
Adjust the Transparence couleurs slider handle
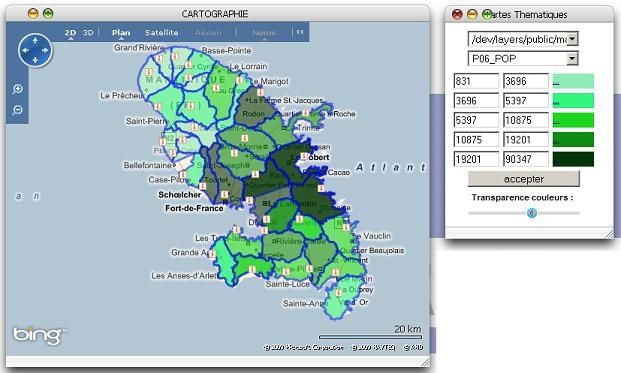532,213
